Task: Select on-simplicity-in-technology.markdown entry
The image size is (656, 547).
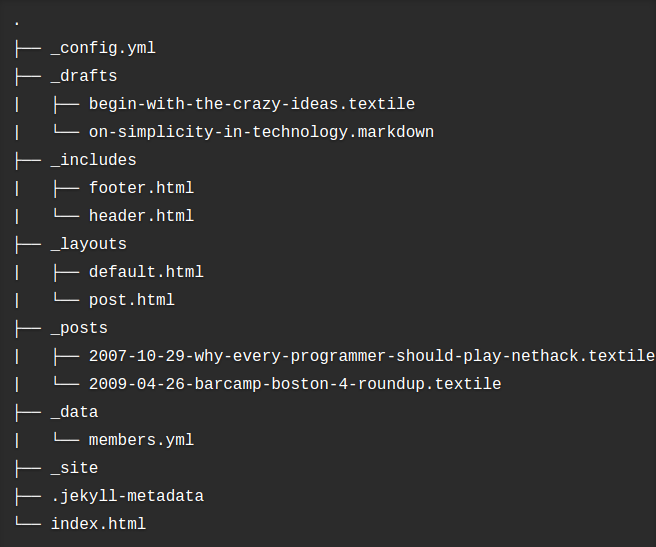Action: pos(261,132)
